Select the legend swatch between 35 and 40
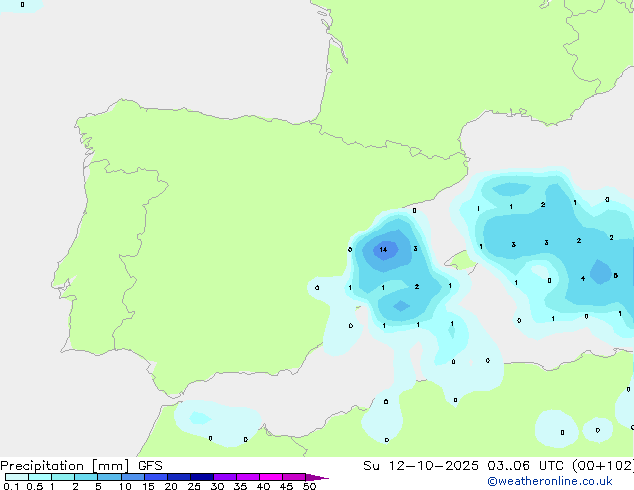The width and height of the screenshot is (634, 490). coord(248,477)
